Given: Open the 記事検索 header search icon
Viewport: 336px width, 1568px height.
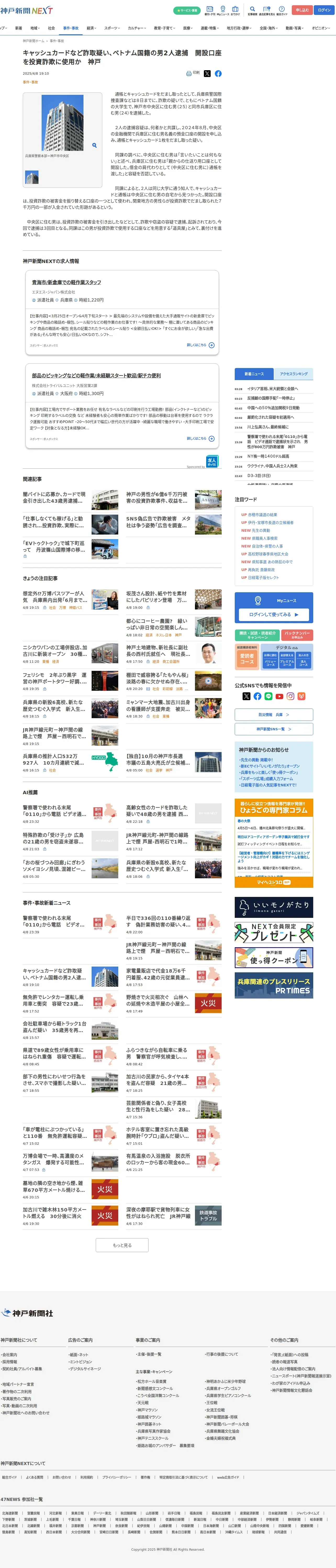Looking at the screenshot, I should (252, 10).
